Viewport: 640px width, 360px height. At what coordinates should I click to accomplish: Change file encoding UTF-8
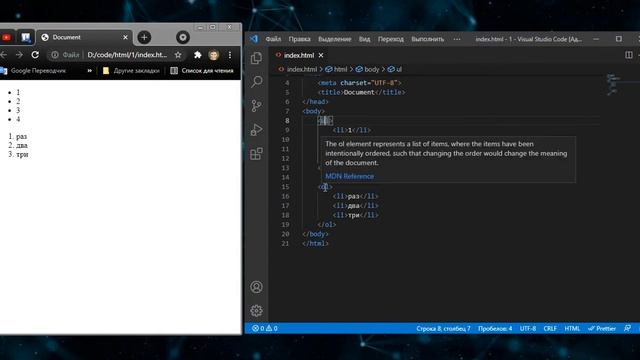coord(528,328)
